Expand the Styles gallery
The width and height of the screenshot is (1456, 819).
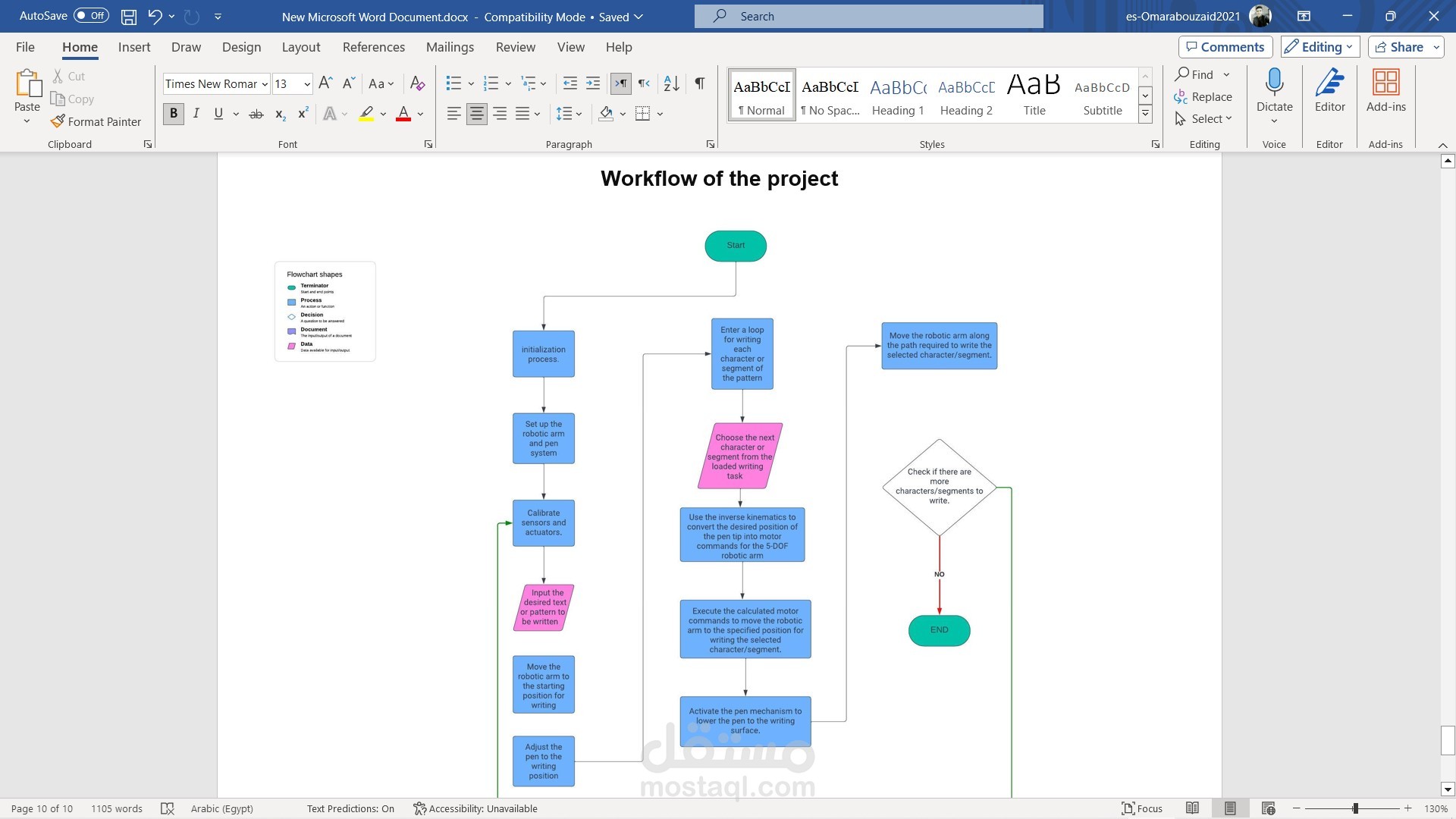[1146, 115]
